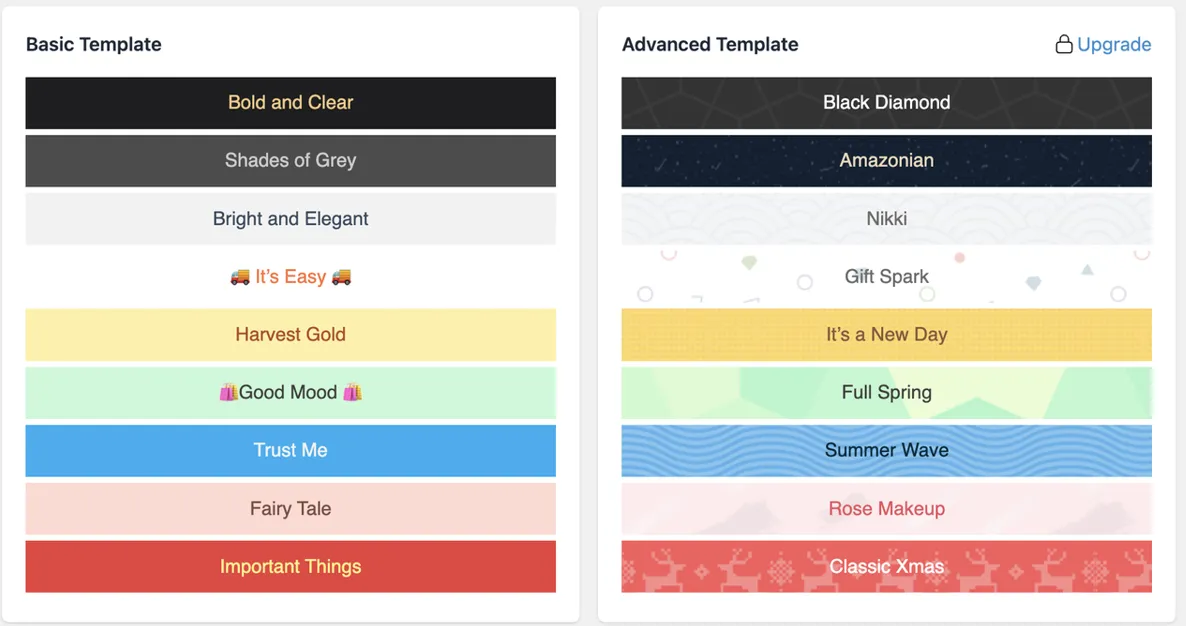Screen dimensions: 1186x626
Task: Apply the red Important Things template
Action: (x=290, y=566)
